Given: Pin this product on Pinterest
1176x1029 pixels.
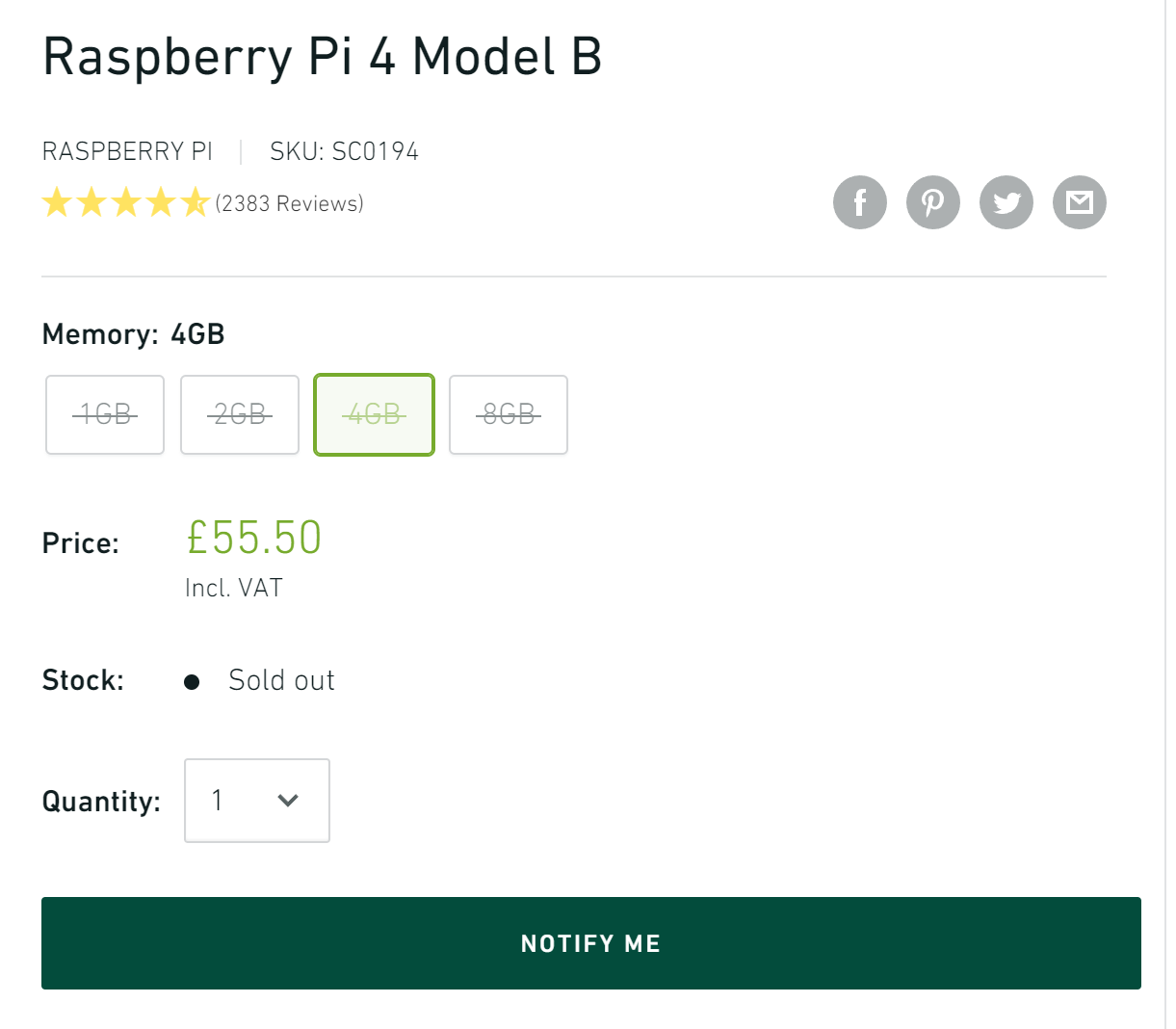Looking at the screenshot, I should (x=932, y=202).
